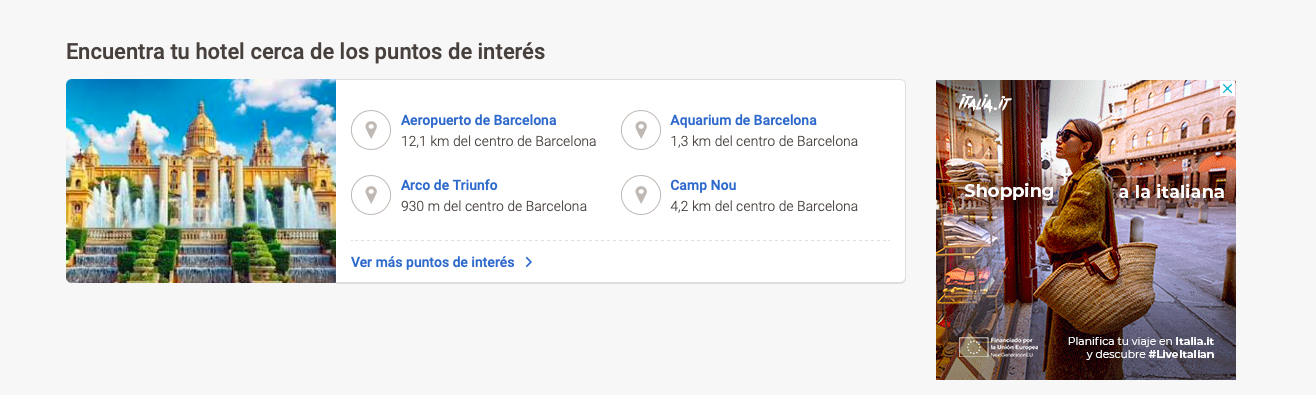This screenshot has height=395, width=1316.
Task: Click the pin icon beside Aquarium de Barcelona
Action: [x=641, y=130]
